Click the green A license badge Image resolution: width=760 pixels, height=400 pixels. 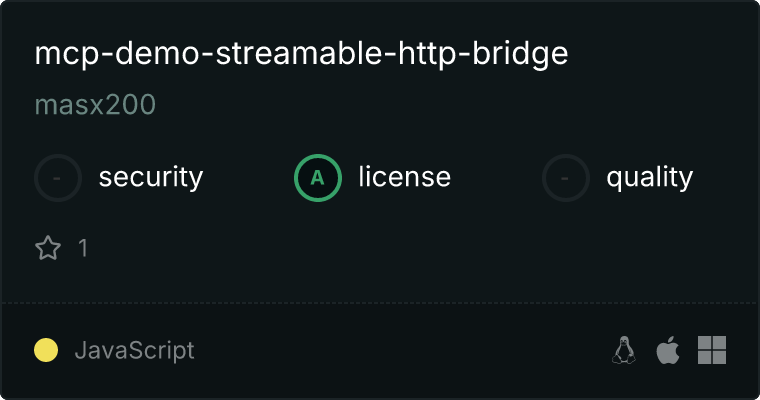pos(318,178)
